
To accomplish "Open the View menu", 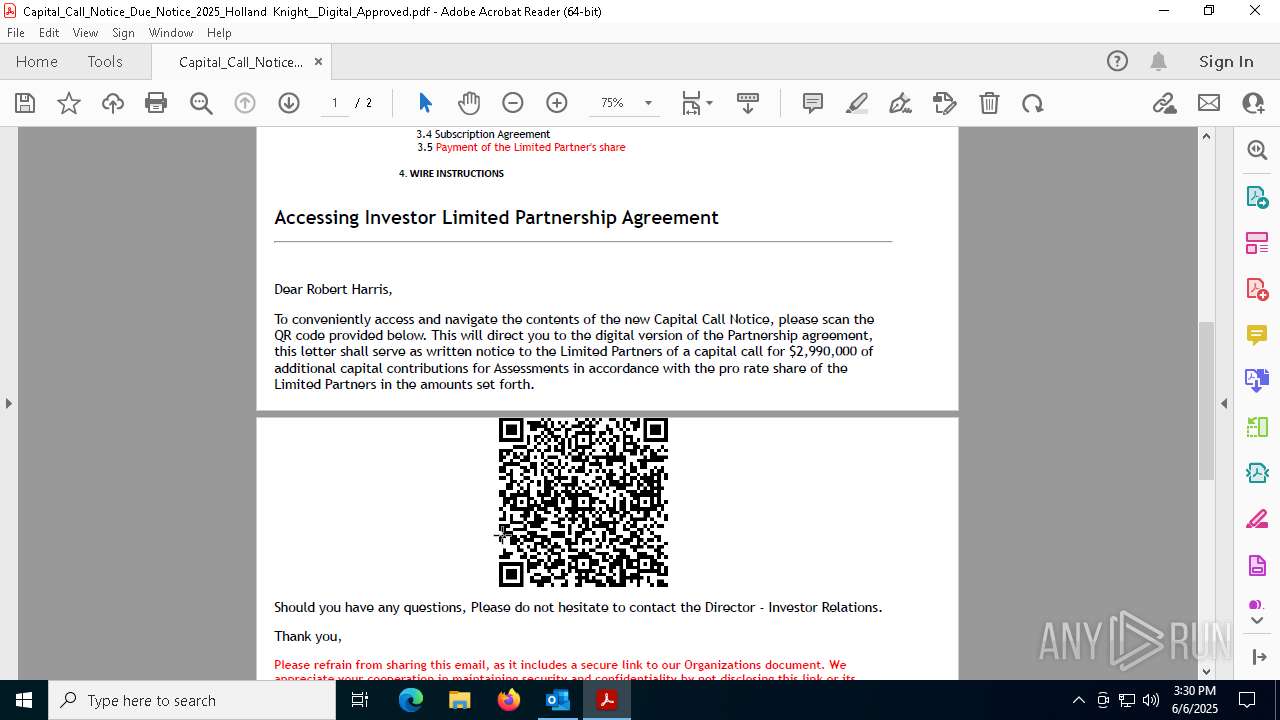I will click(85, 32).
